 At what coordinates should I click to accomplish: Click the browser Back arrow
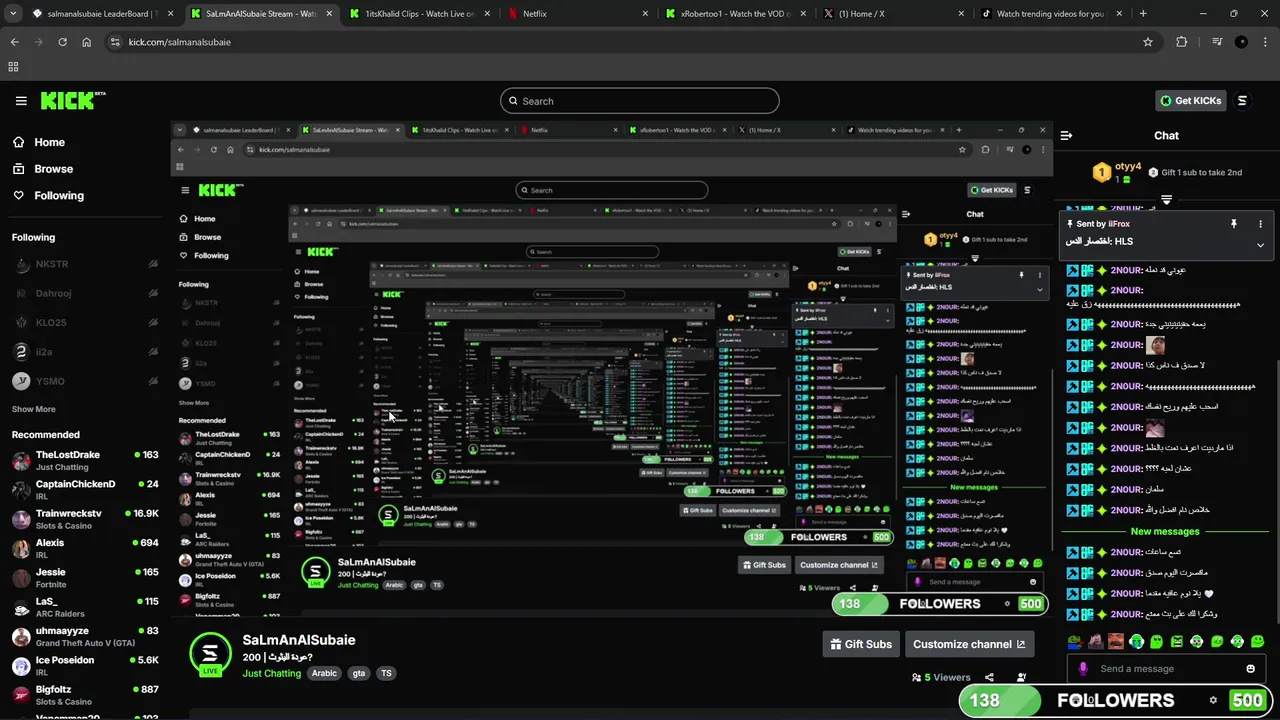click(14, 42)
